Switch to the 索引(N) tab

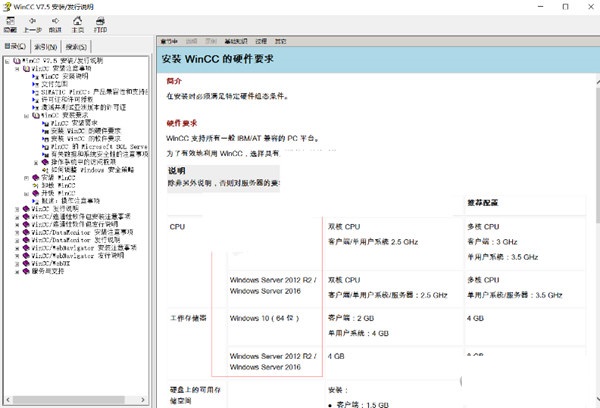[46, 46]
